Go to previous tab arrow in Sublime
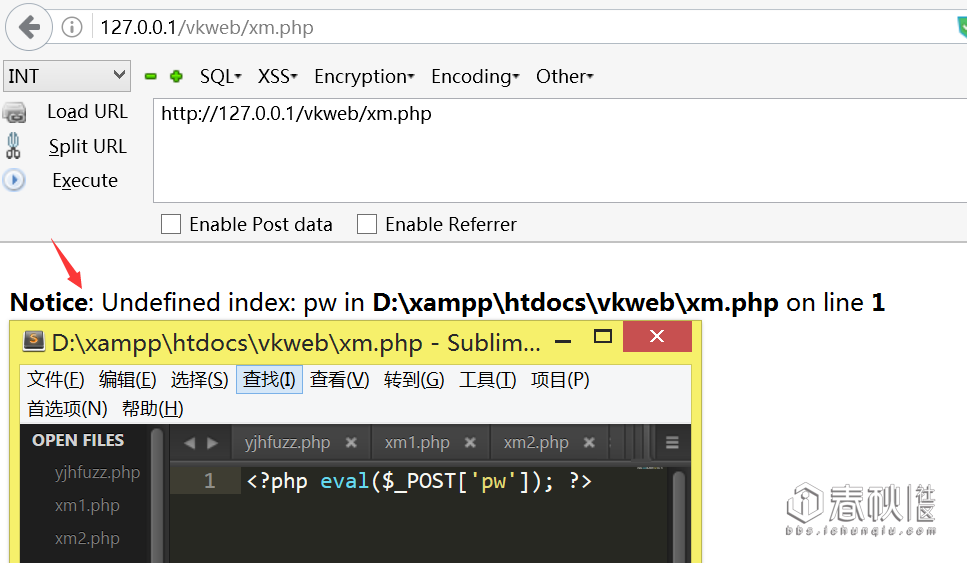The height and width of the screenshot is (563, 967). 189,443
